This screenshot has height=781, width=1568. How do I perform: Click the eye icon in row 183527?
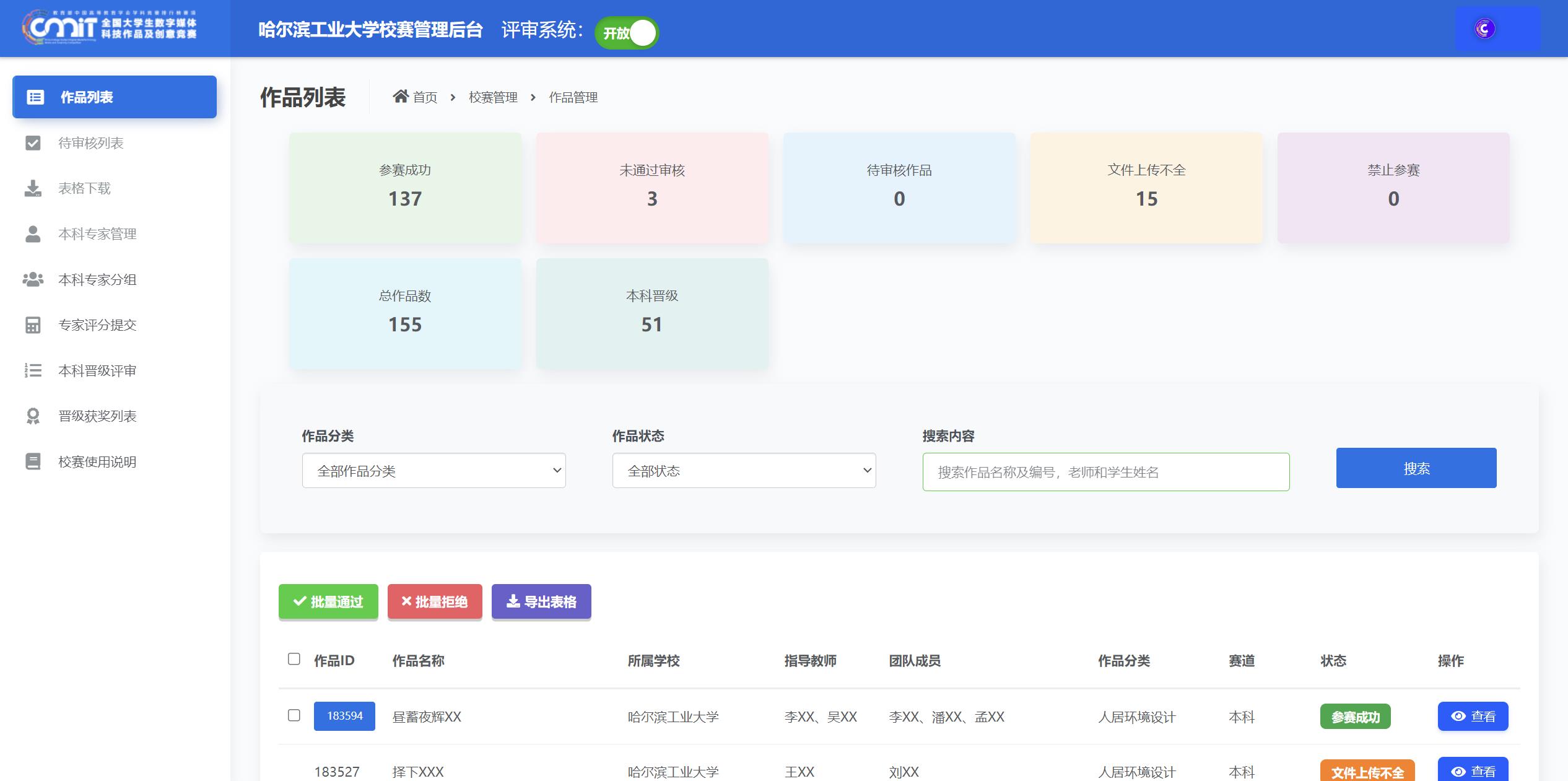pos(1458,771)
